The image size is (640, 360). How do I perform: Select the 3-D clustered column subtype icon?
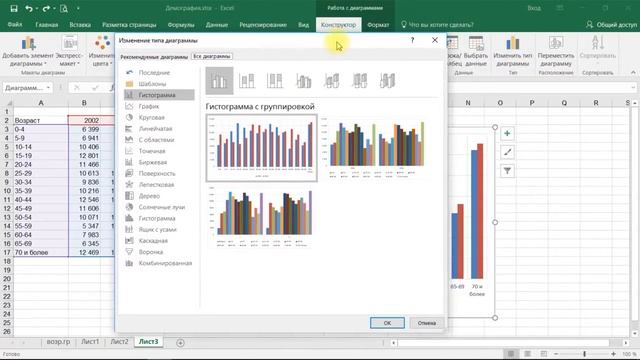pos(303,81)
